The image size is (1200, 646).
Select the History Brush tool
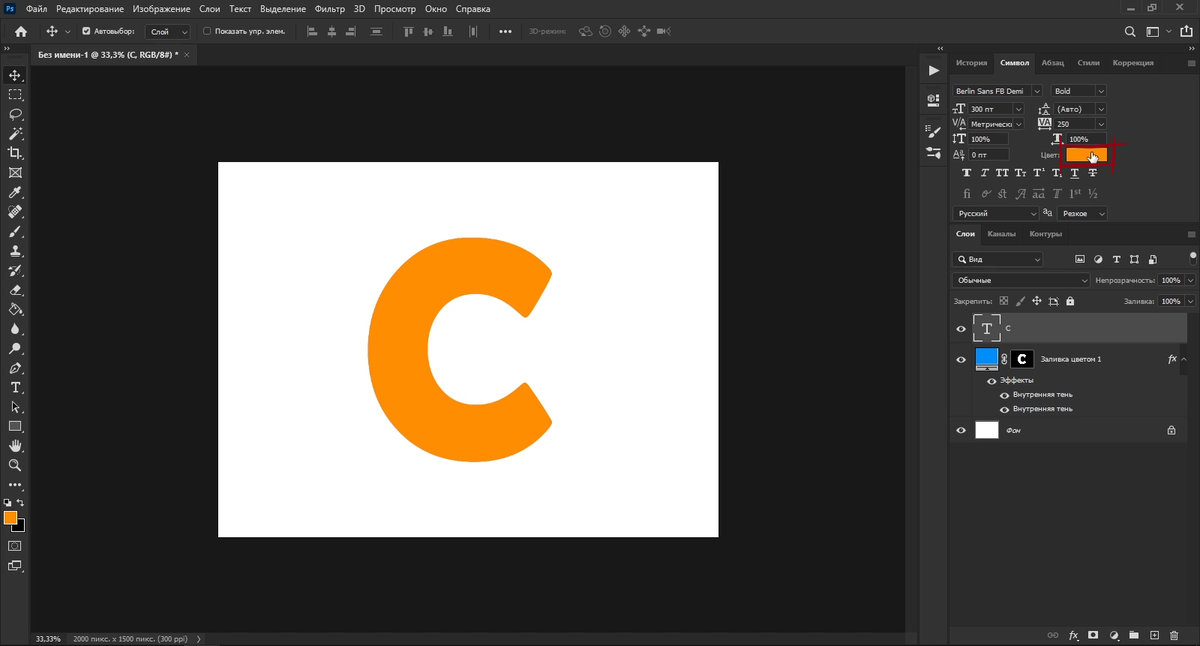coord(15,270)
